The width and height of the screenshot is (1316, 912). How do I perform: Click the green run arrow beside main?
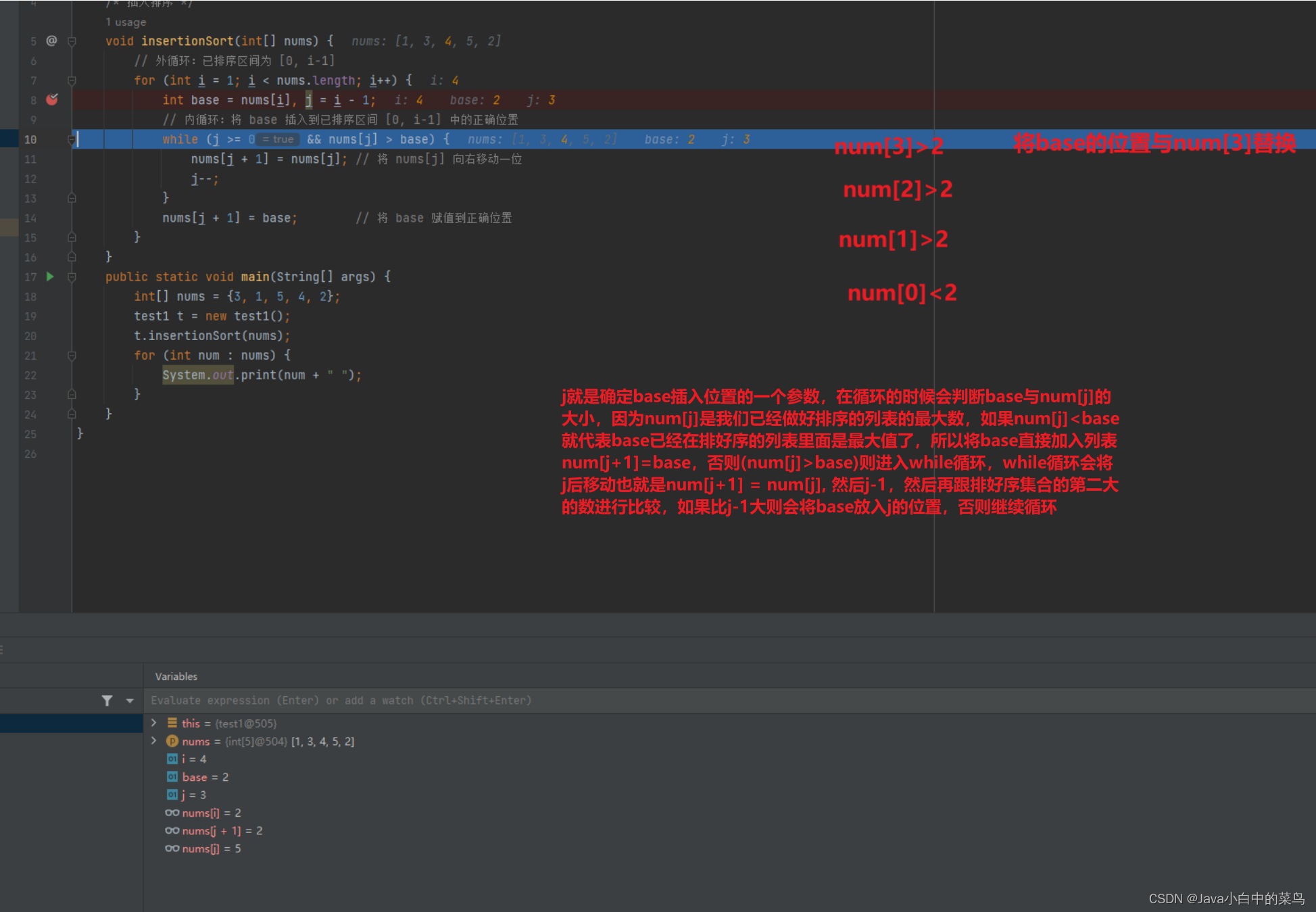(x=50, y=277)
